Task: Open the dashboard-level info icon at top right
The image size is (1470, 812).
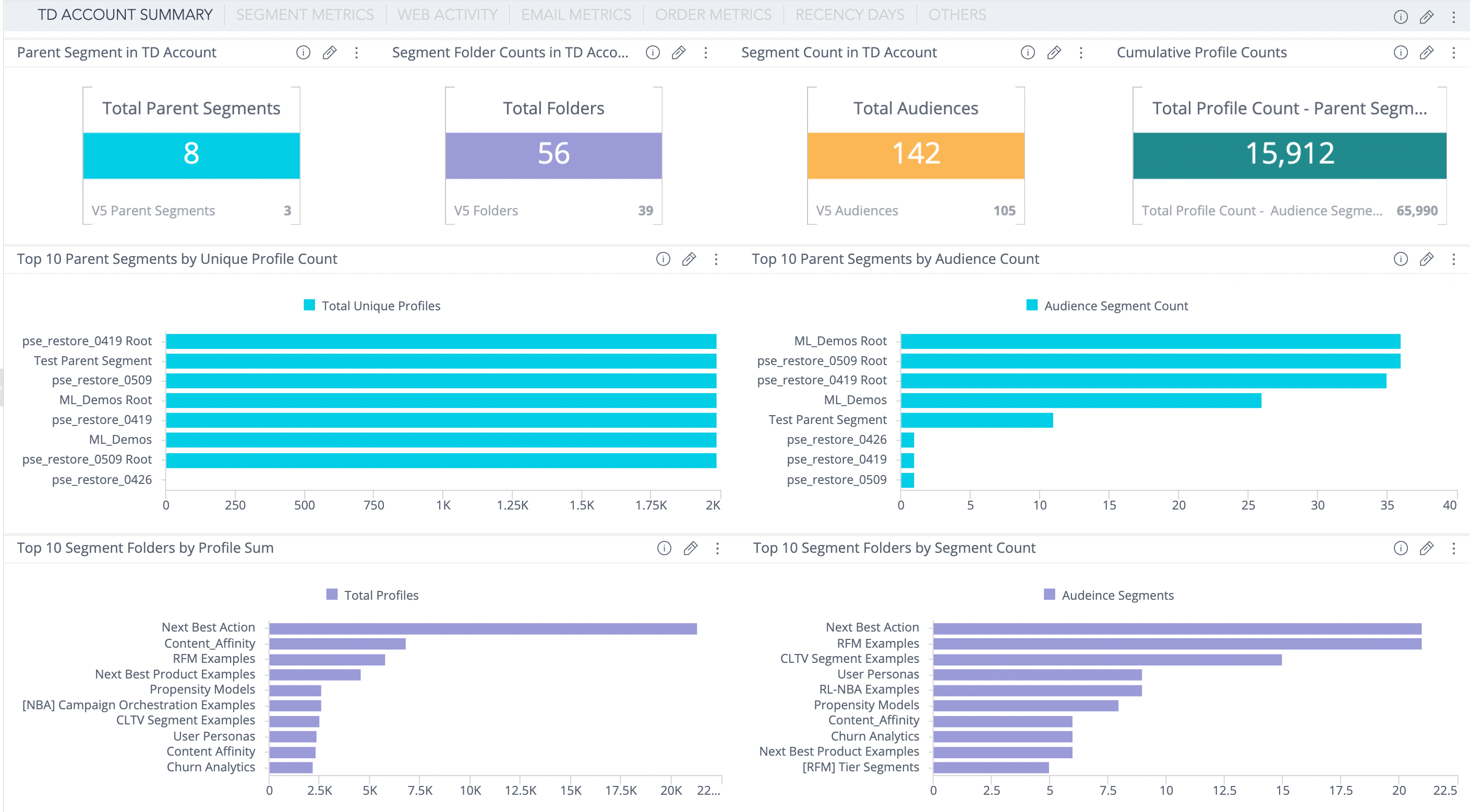Action: [1401, 17]
